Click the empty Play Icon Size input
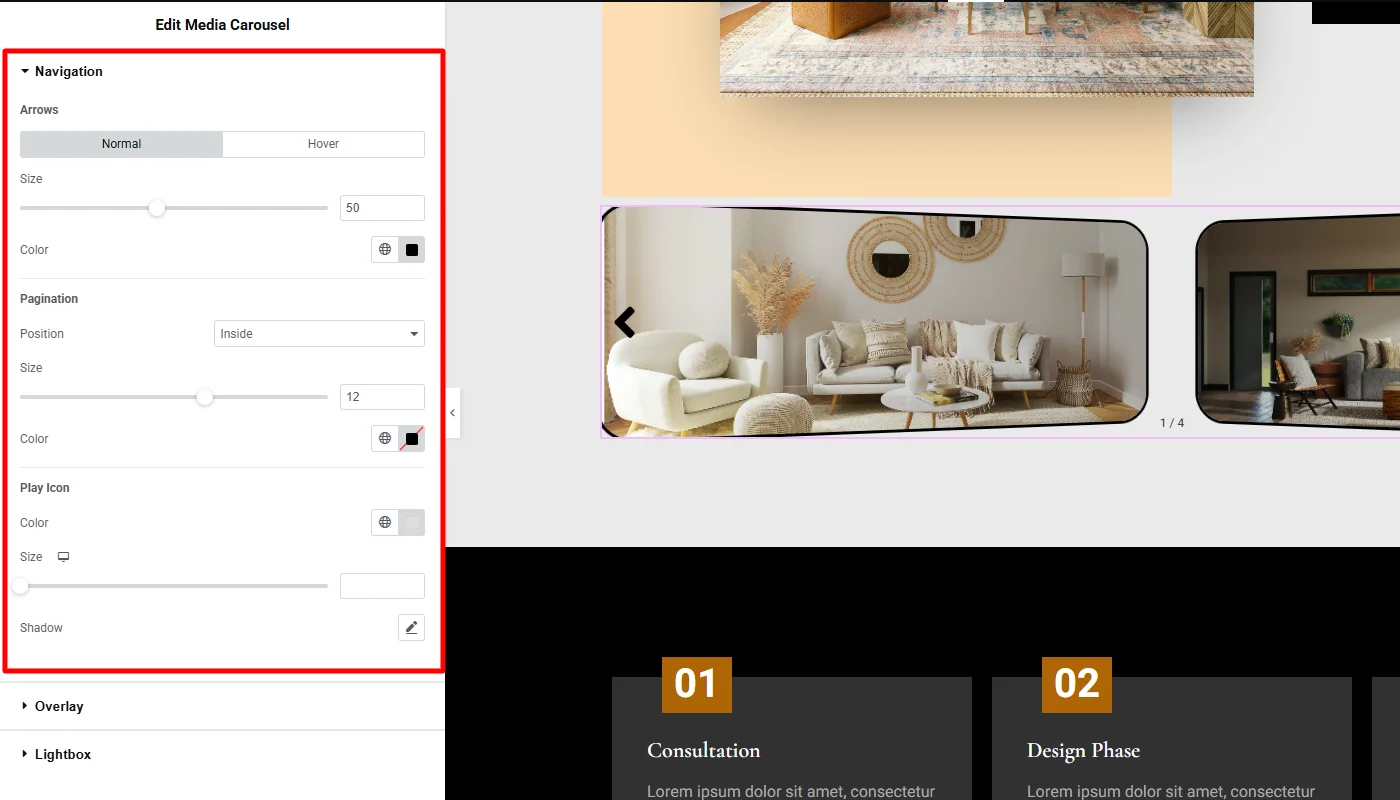Screen dimensions: 1400x800 click(x=382, y=586)
